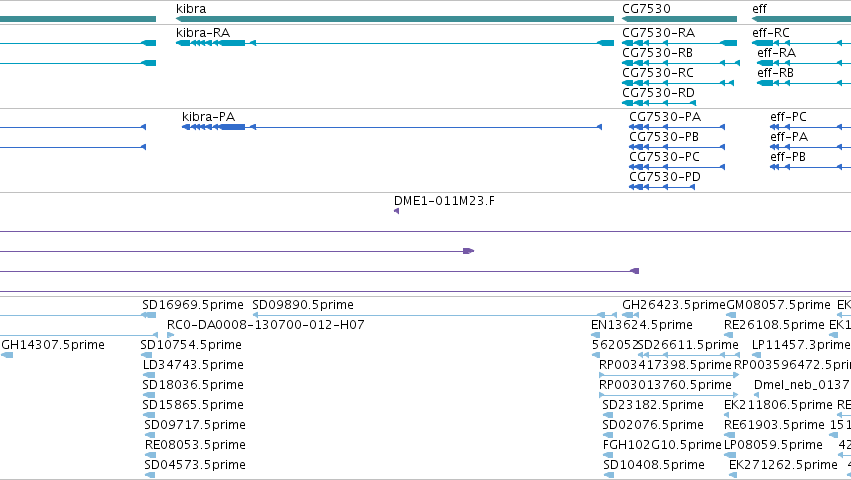The width and height of the screenshot is (851, 480).
Task: Open EST label EK271262.5prime
Action: [783, 465]
